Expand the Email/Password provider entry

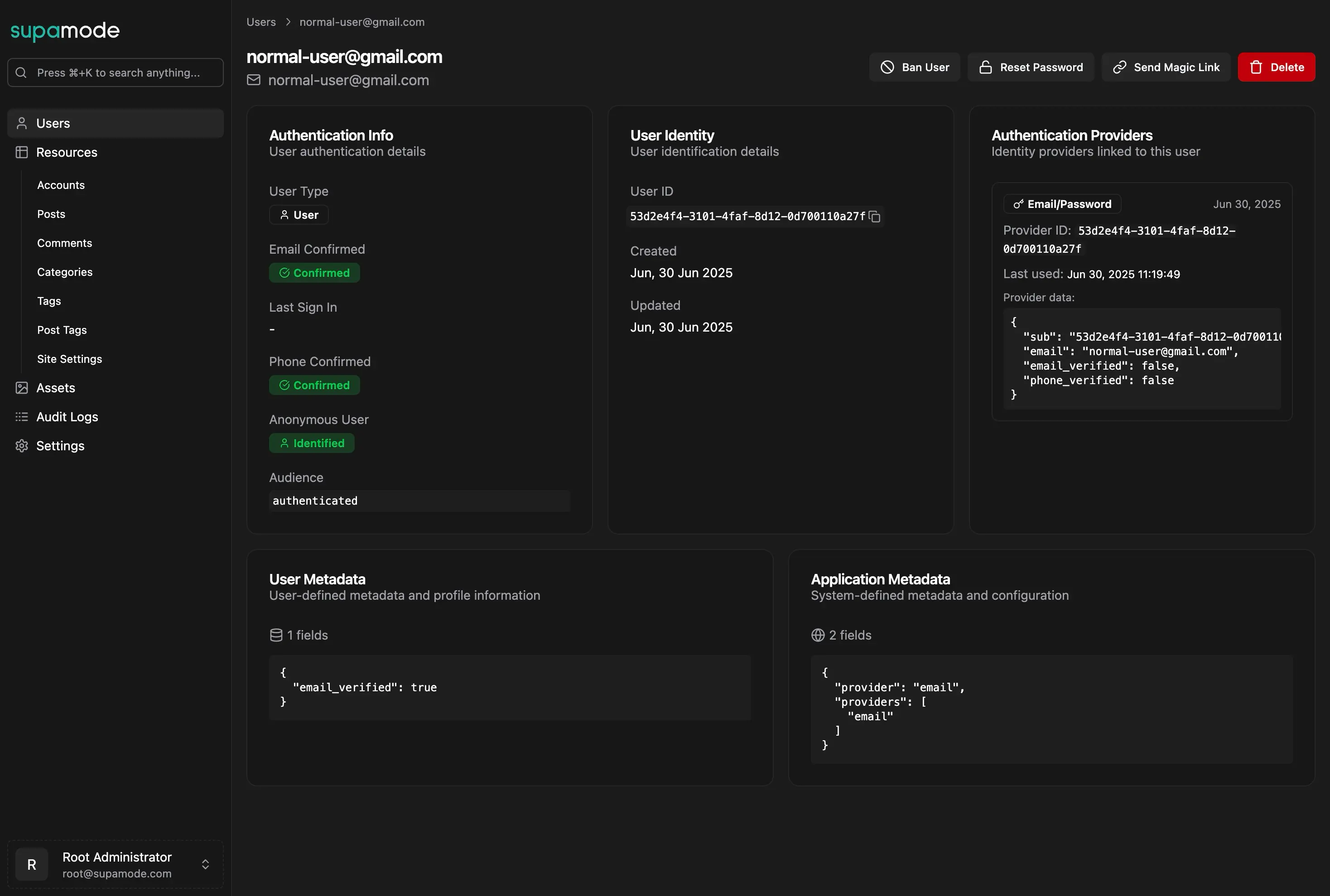(1061, 204)
